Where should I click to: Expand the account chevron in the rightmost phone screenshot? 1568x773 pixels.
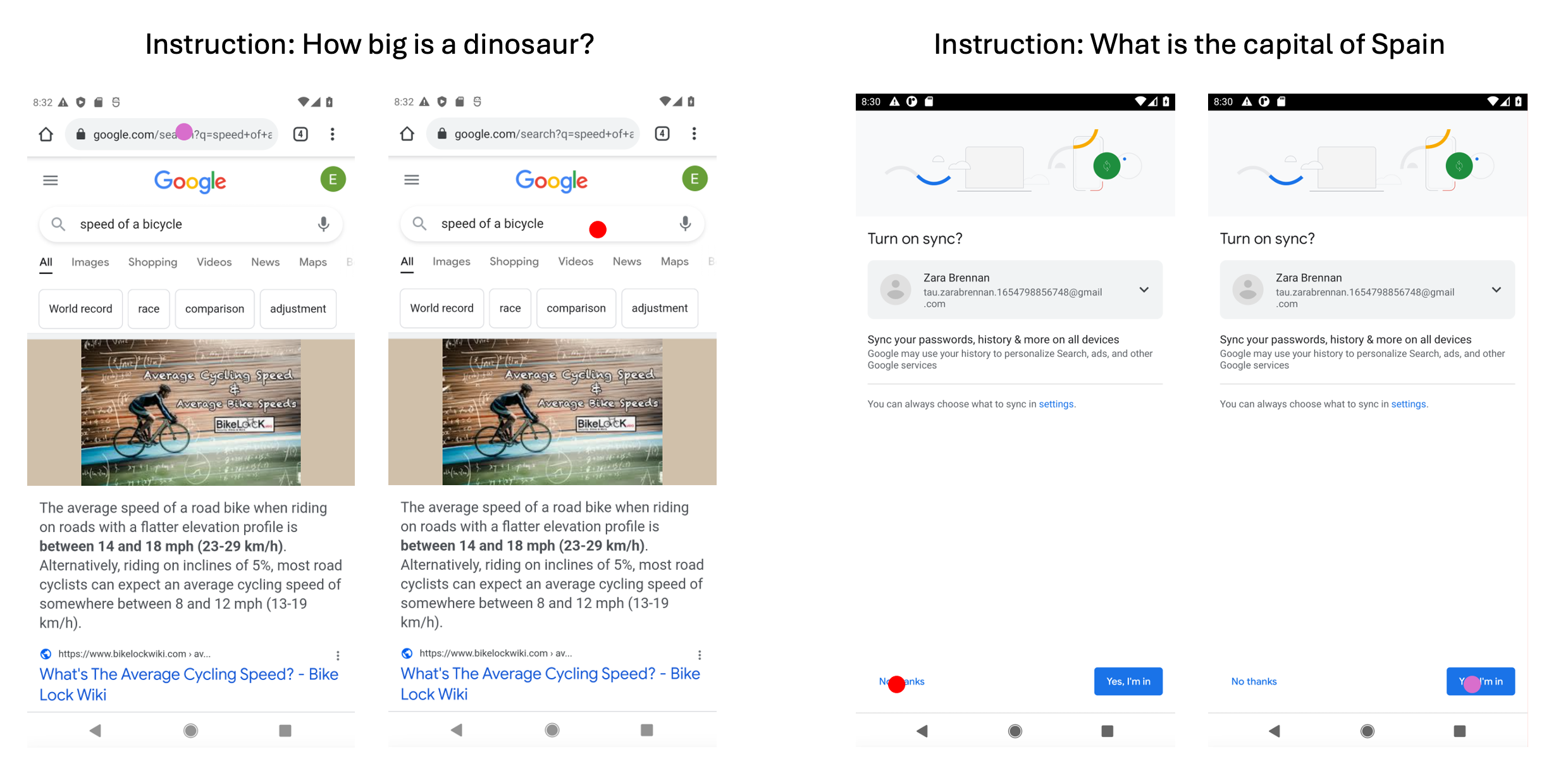[1496, 290]
